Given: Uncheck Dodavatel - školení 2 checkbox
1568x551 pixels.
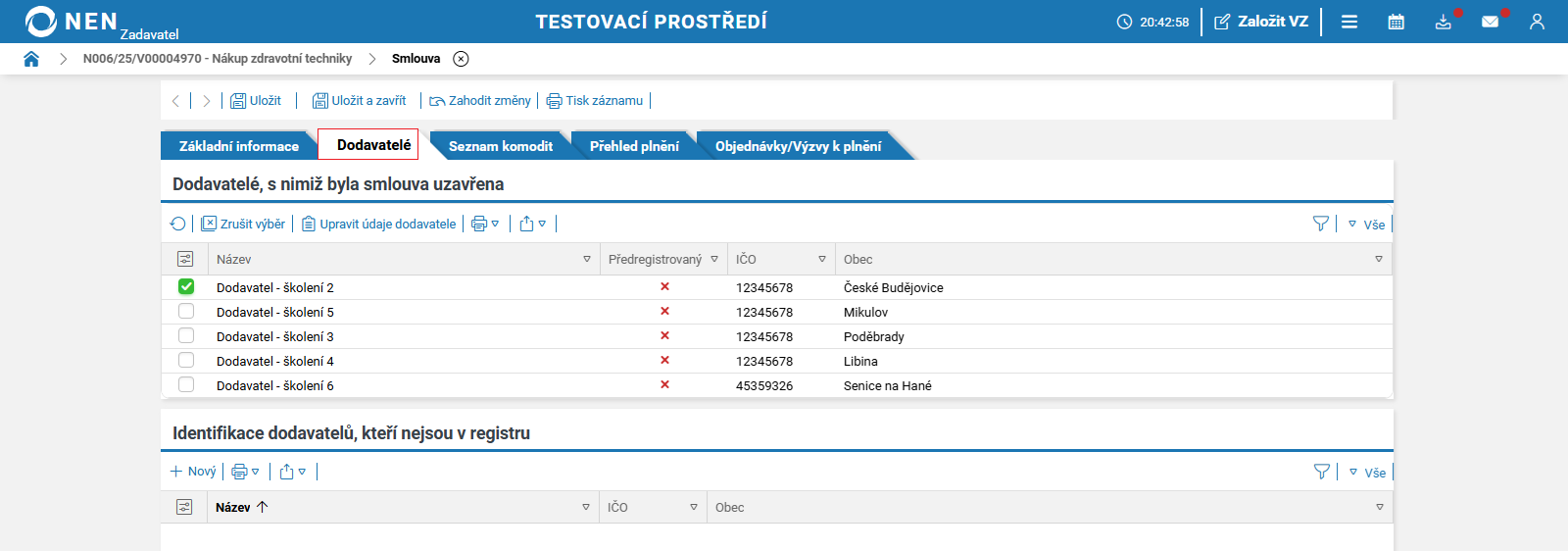Looking at the screenshot, I should [x=186, y=286].
